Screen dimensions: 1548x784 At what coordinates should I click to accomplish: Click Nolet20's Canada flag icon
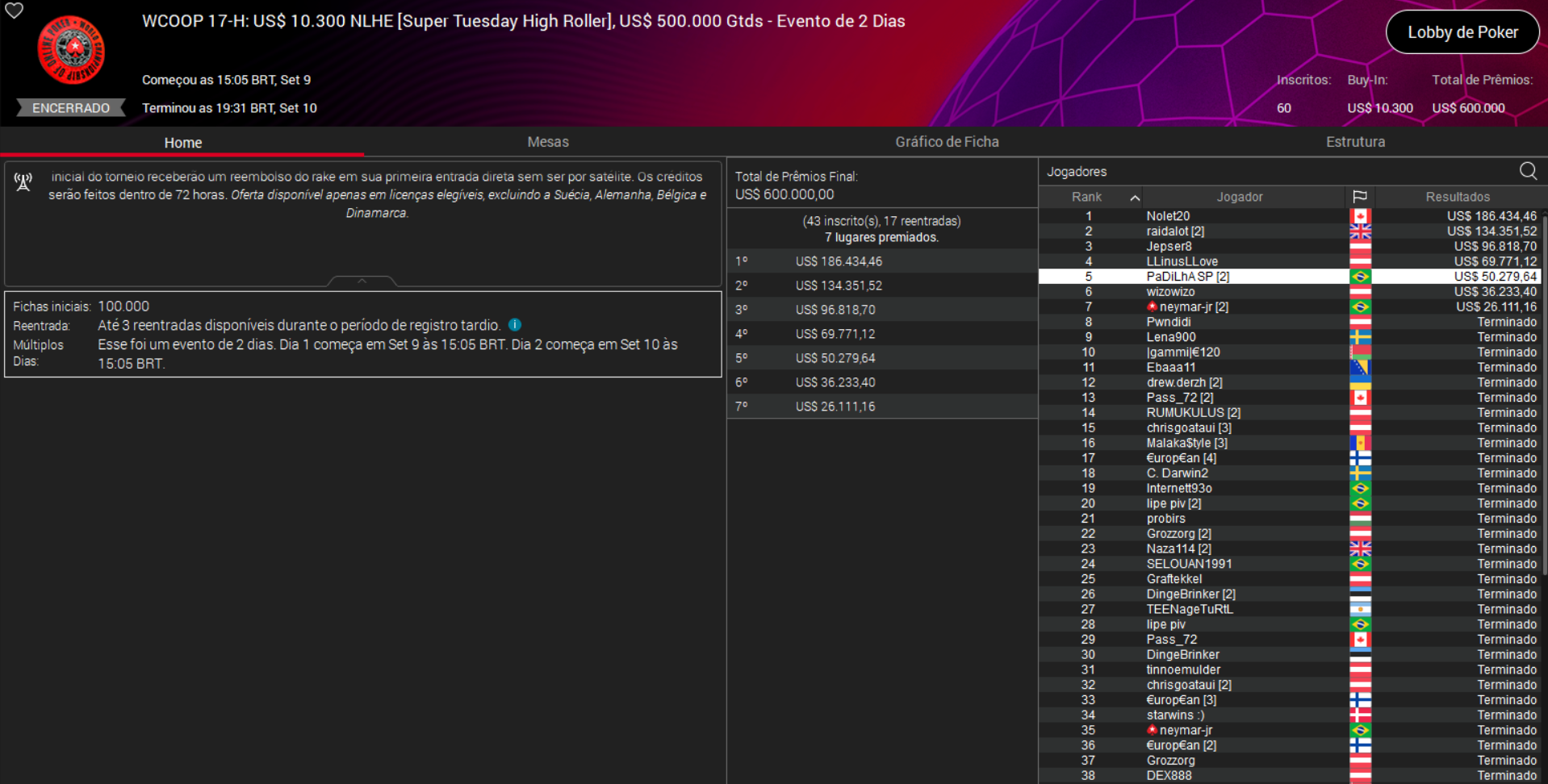click(1360, 216)
